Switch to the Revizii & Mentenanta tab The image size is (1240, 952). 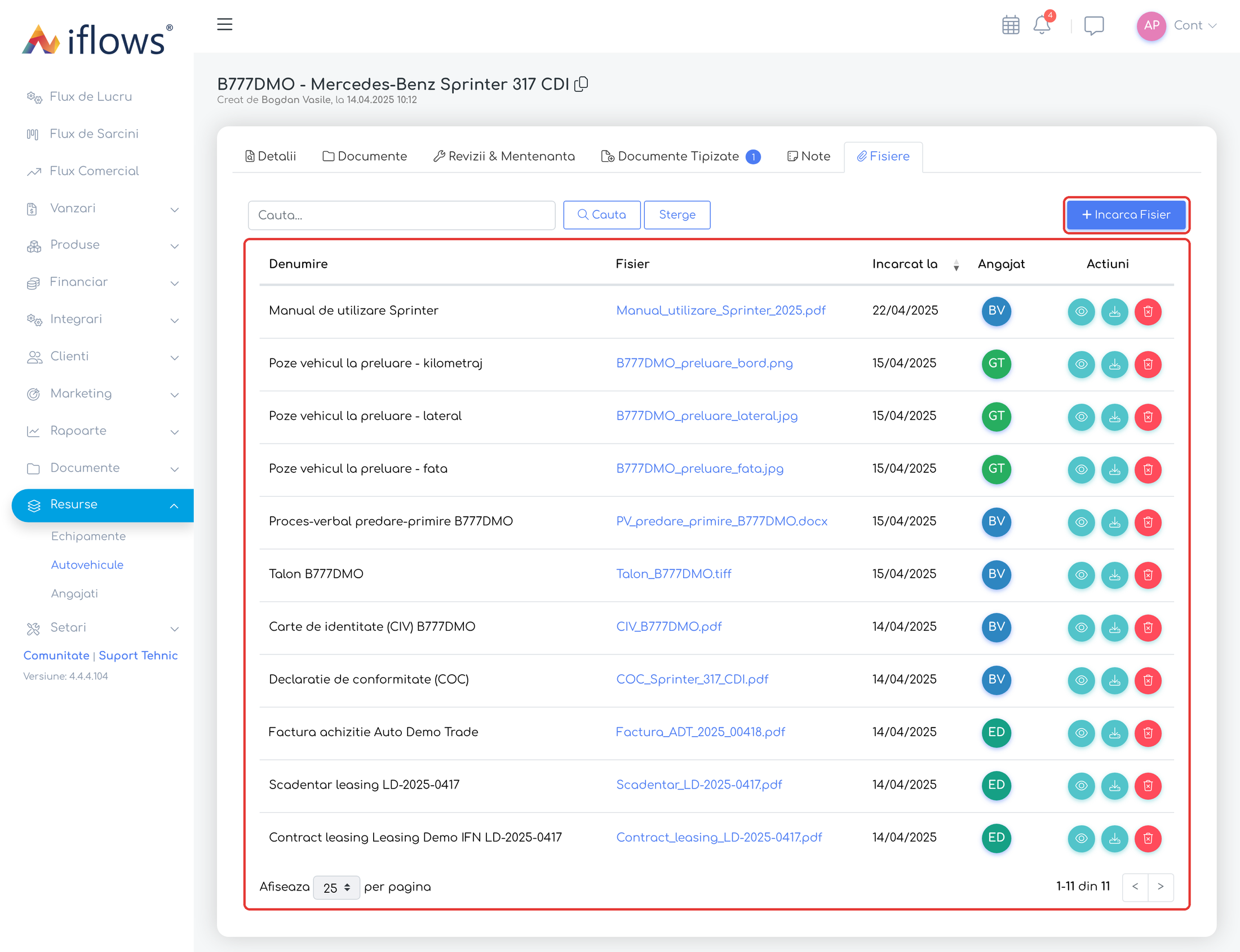pyautogui.click(x=504, y=156)
